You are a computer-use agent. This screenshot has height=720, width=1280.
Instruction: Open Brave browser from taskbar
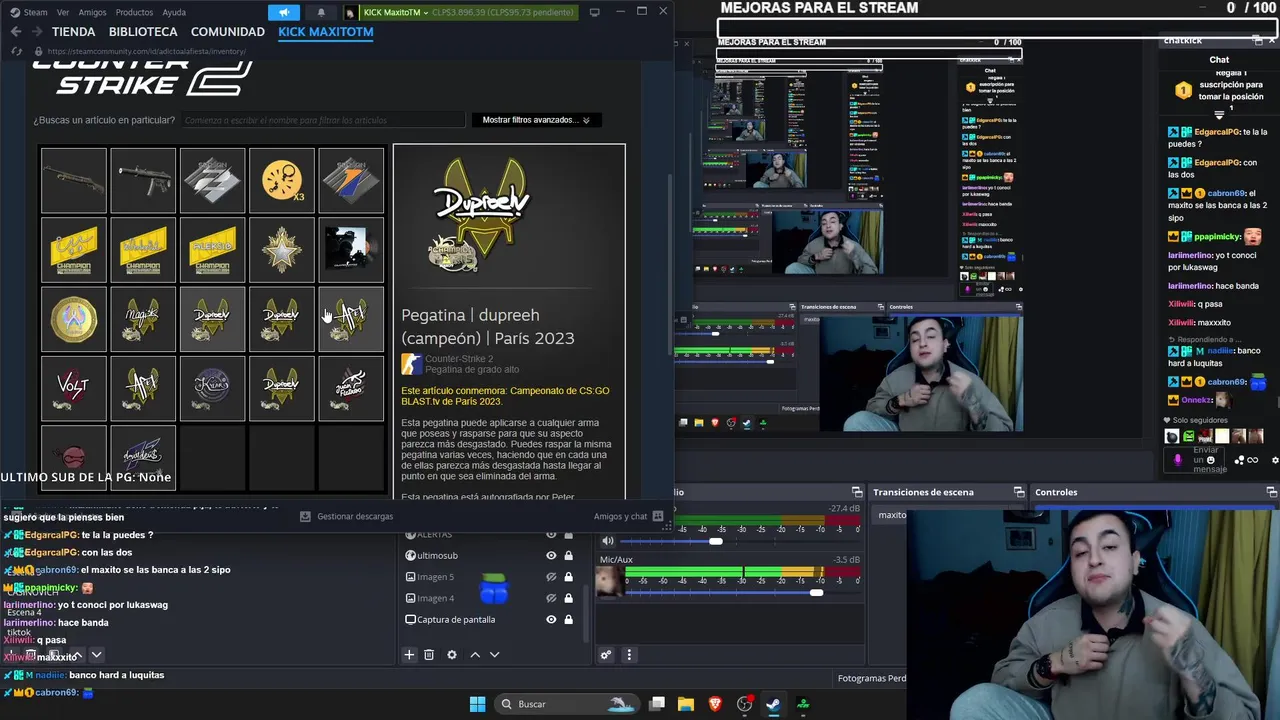point(715,704)
